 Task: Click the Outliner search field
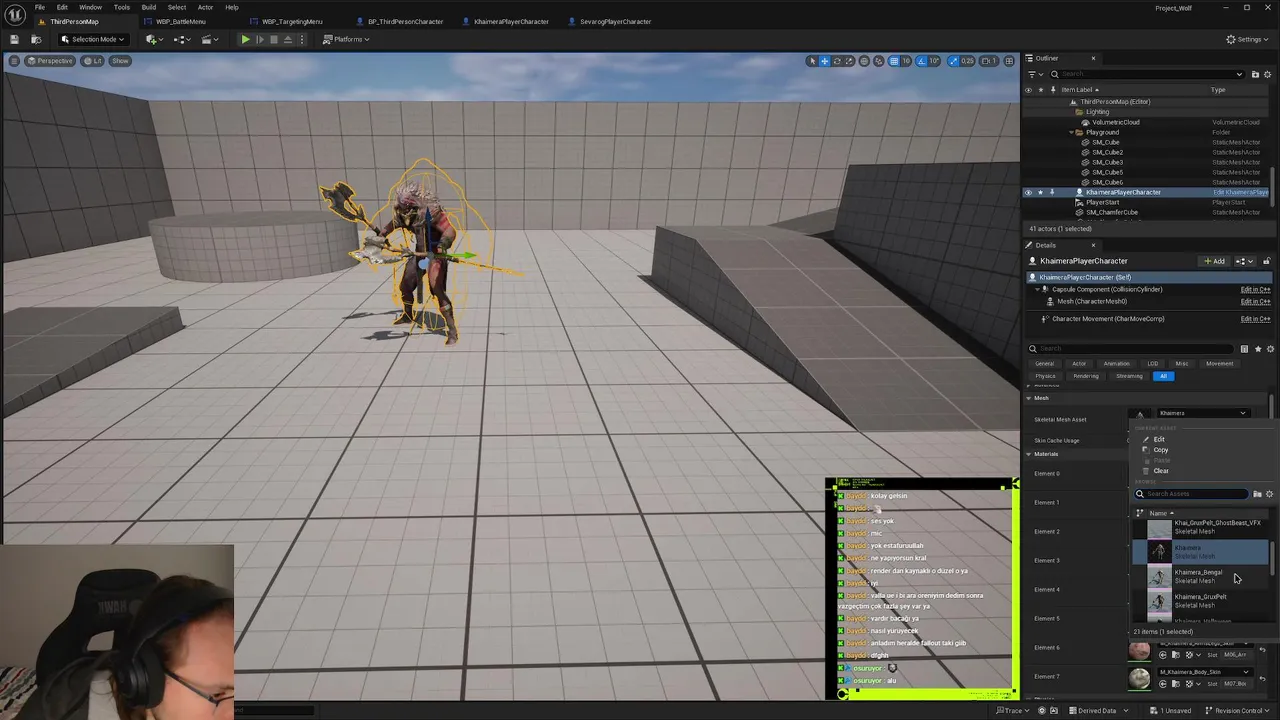tap(1147, 74)
